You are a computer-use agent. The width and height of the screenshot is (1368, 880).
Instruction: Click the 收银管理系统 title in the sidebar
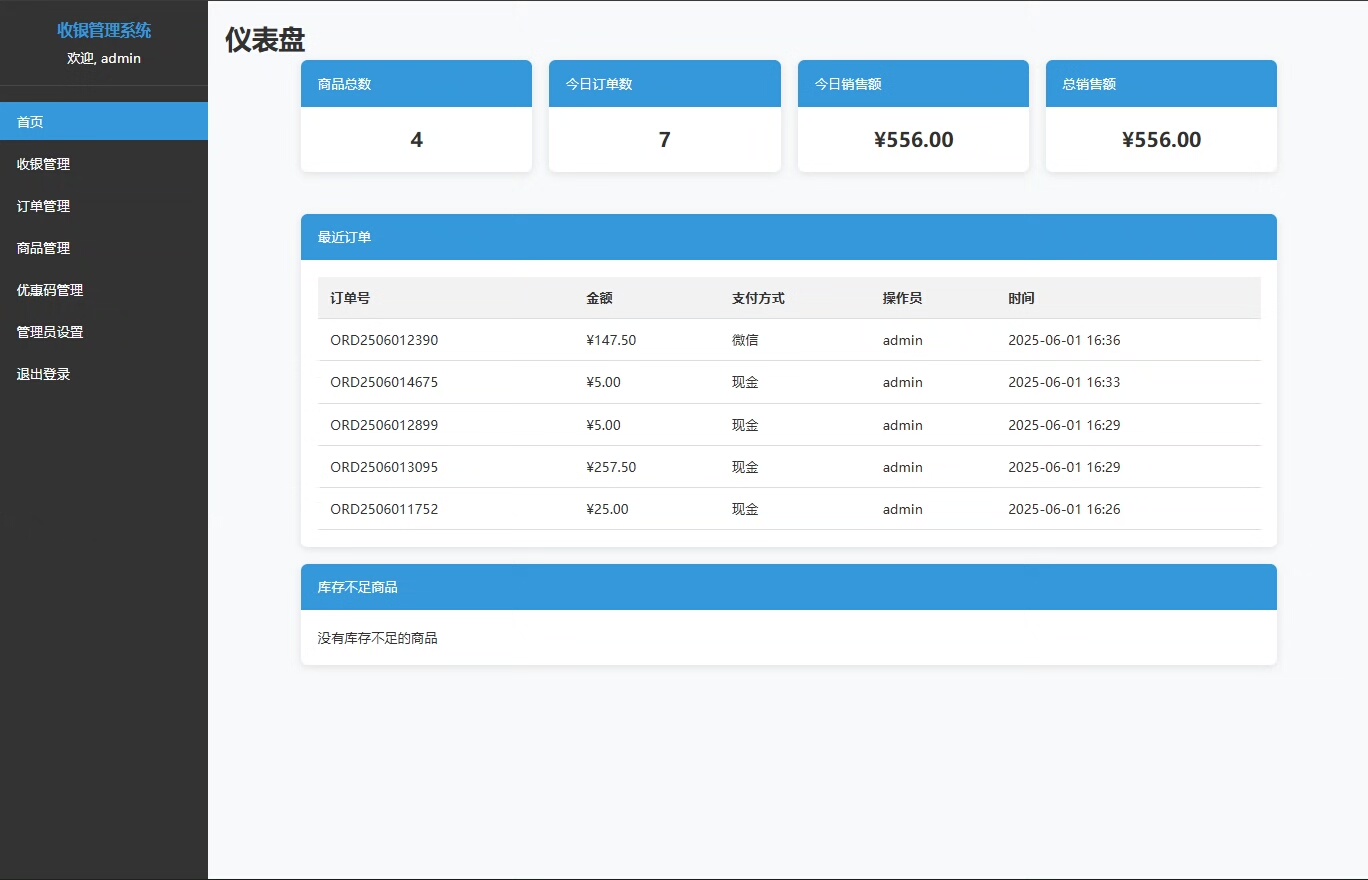(x=104, y=31)
